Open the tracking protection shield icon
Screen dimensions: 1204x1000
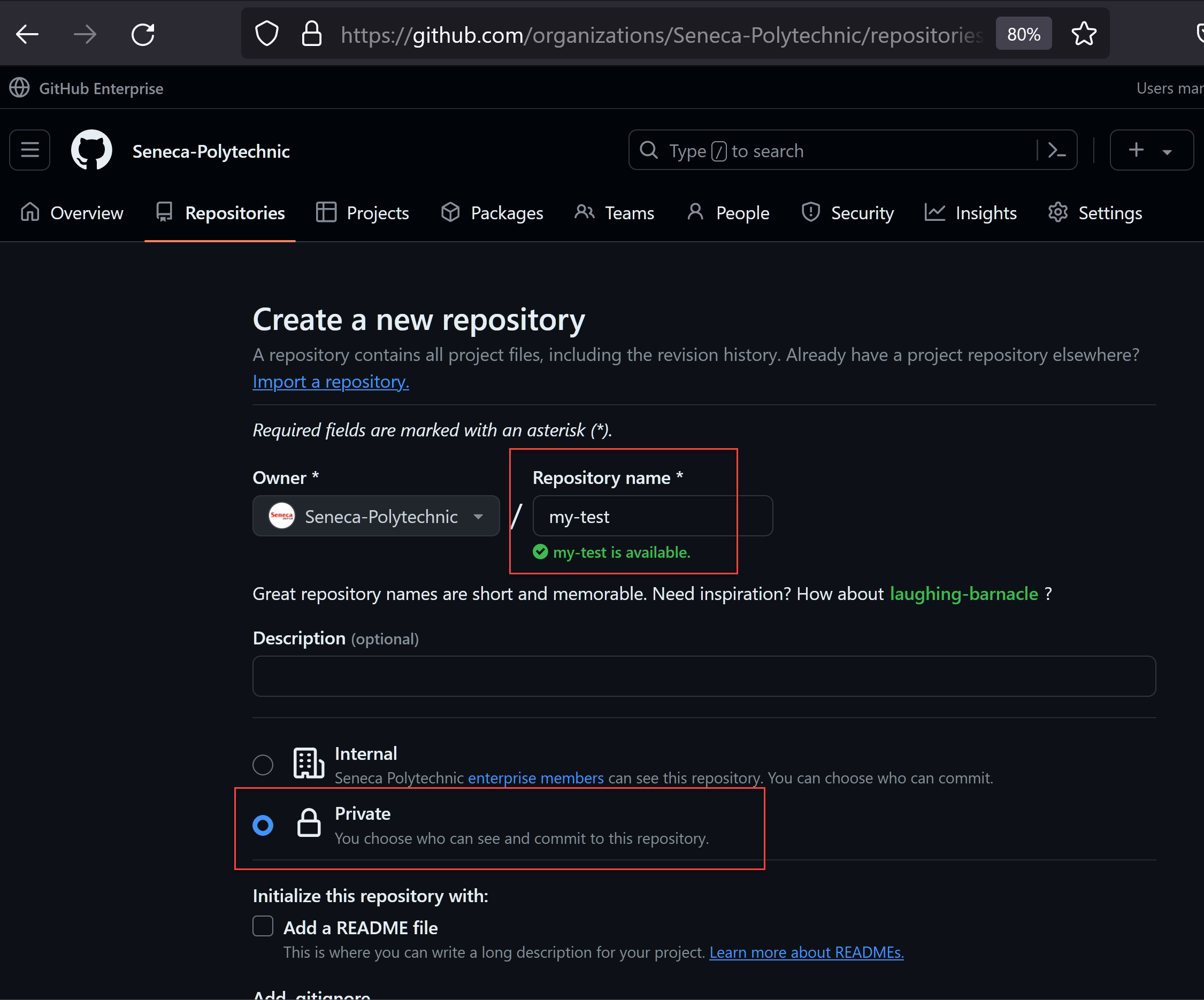266,34
